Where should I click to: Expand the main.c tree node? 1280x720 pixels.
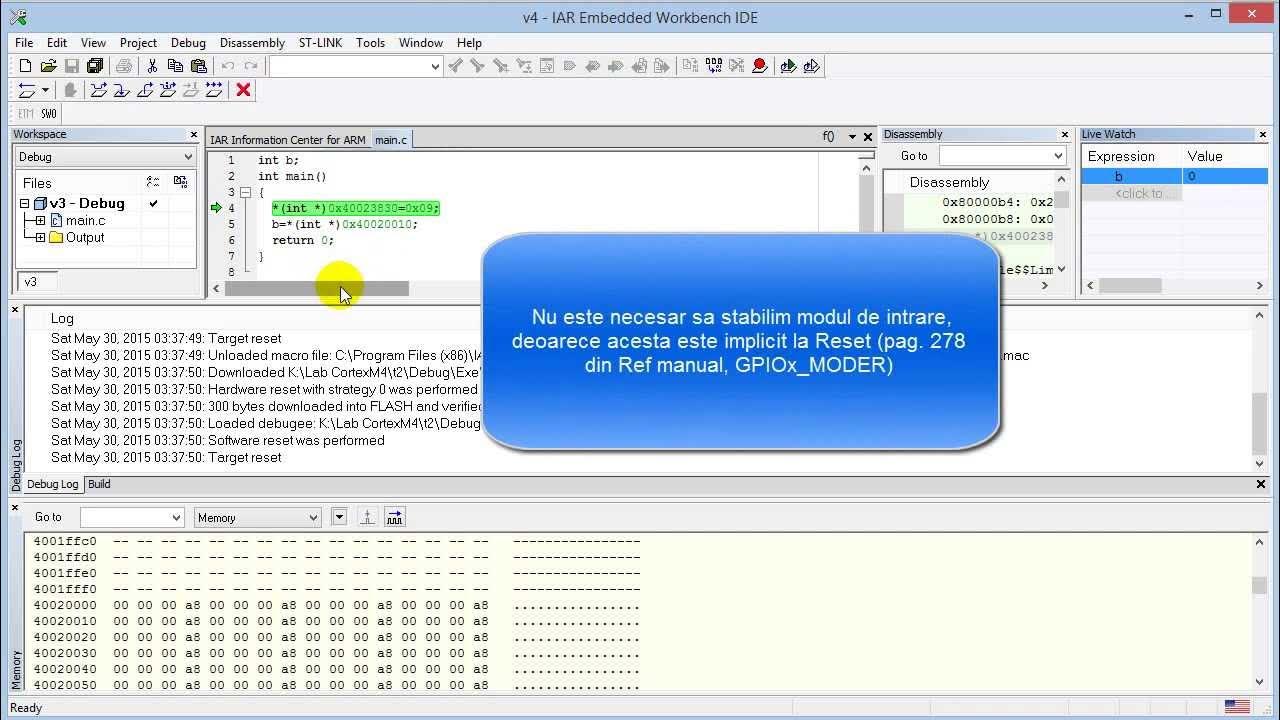click(40, 220)
